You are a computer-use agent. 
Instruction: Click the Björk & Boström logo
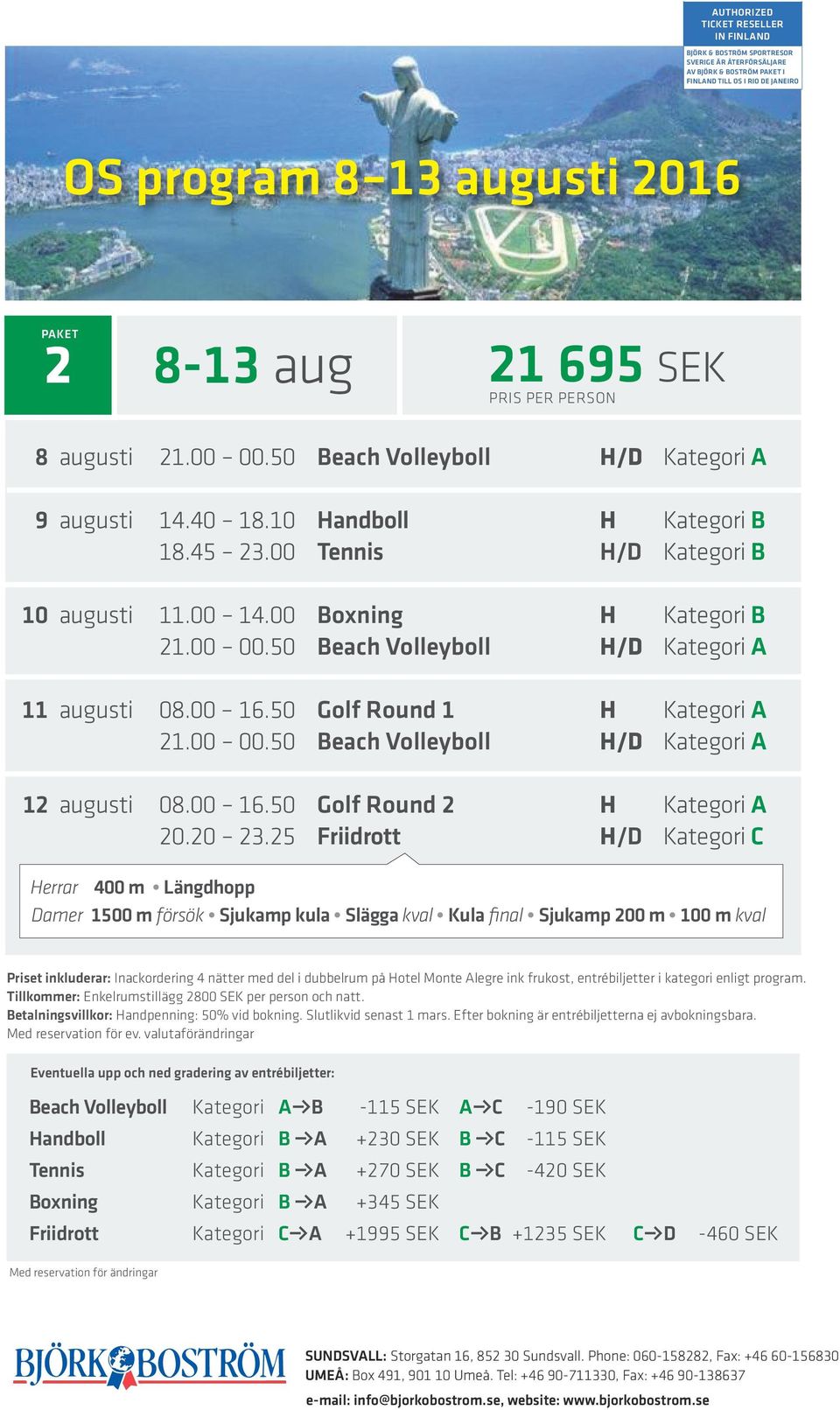tap(150, 1366)
